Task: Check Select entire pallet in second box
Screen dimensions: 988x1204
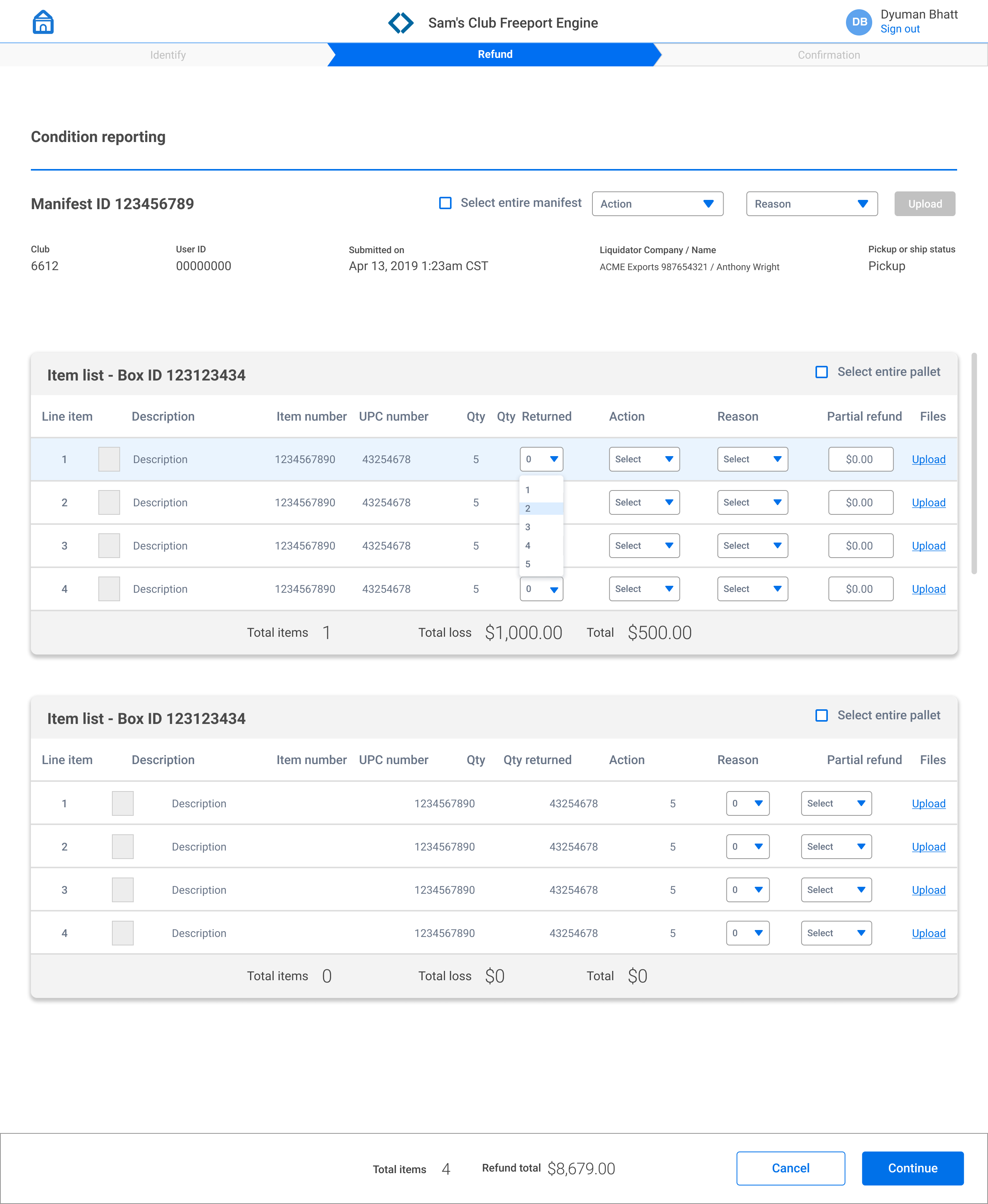Action: pos(821,715)
